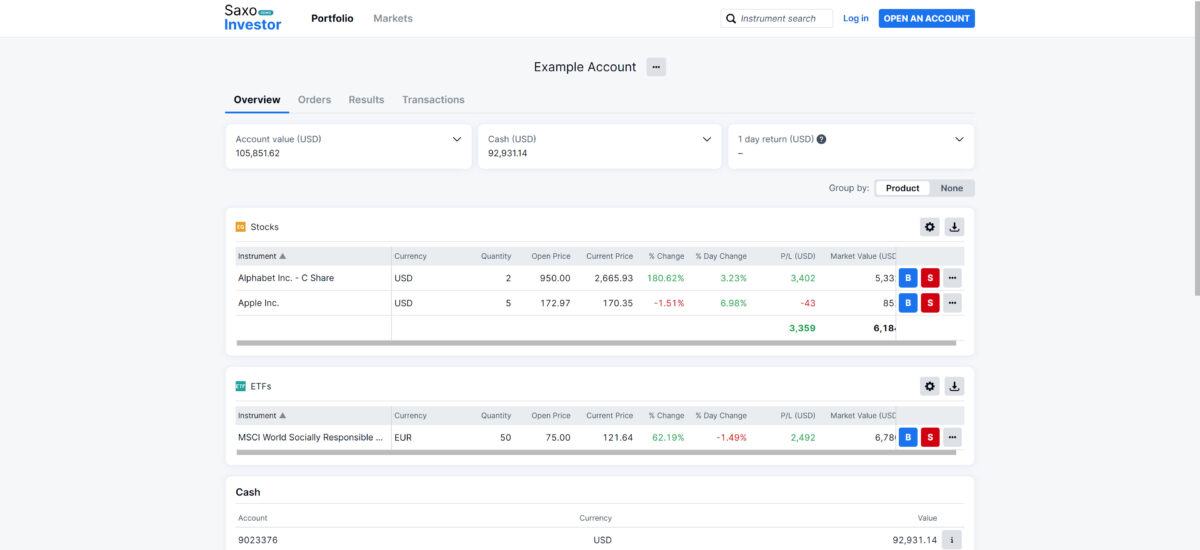This screenshot has width=1200, height=550.
Task: Click the cash value 92,931.14 in Cash table
Action: [915, 540]
